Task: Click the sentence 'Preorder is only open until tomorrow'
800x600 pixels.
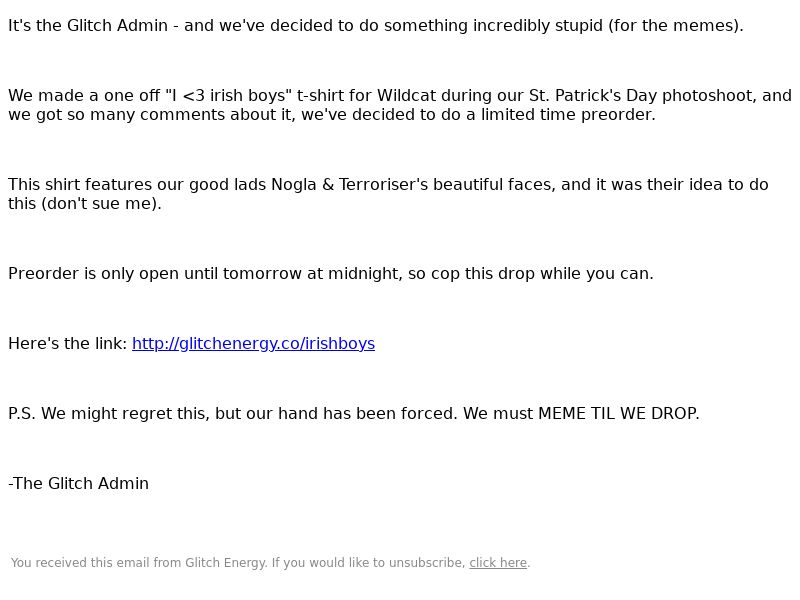Action: click(x=331, y=273)
